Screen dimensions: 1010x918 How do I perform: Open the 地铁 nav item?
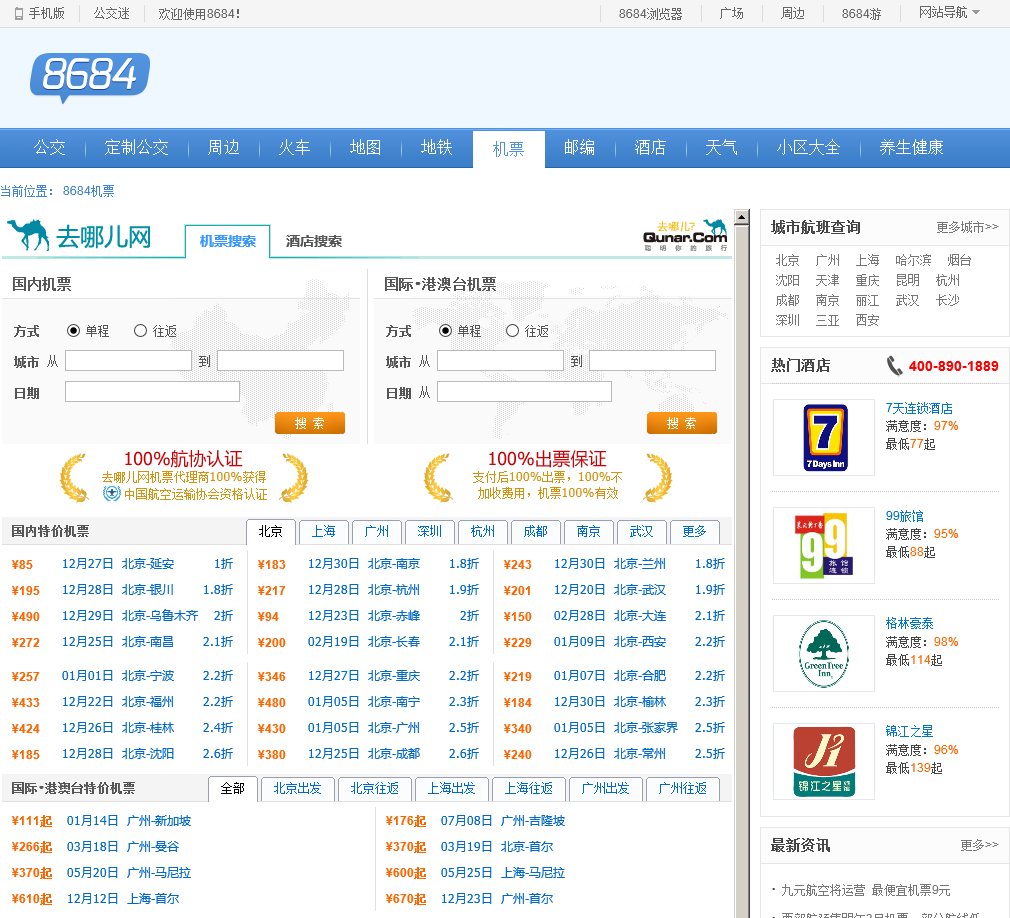(x=436, y=148)
